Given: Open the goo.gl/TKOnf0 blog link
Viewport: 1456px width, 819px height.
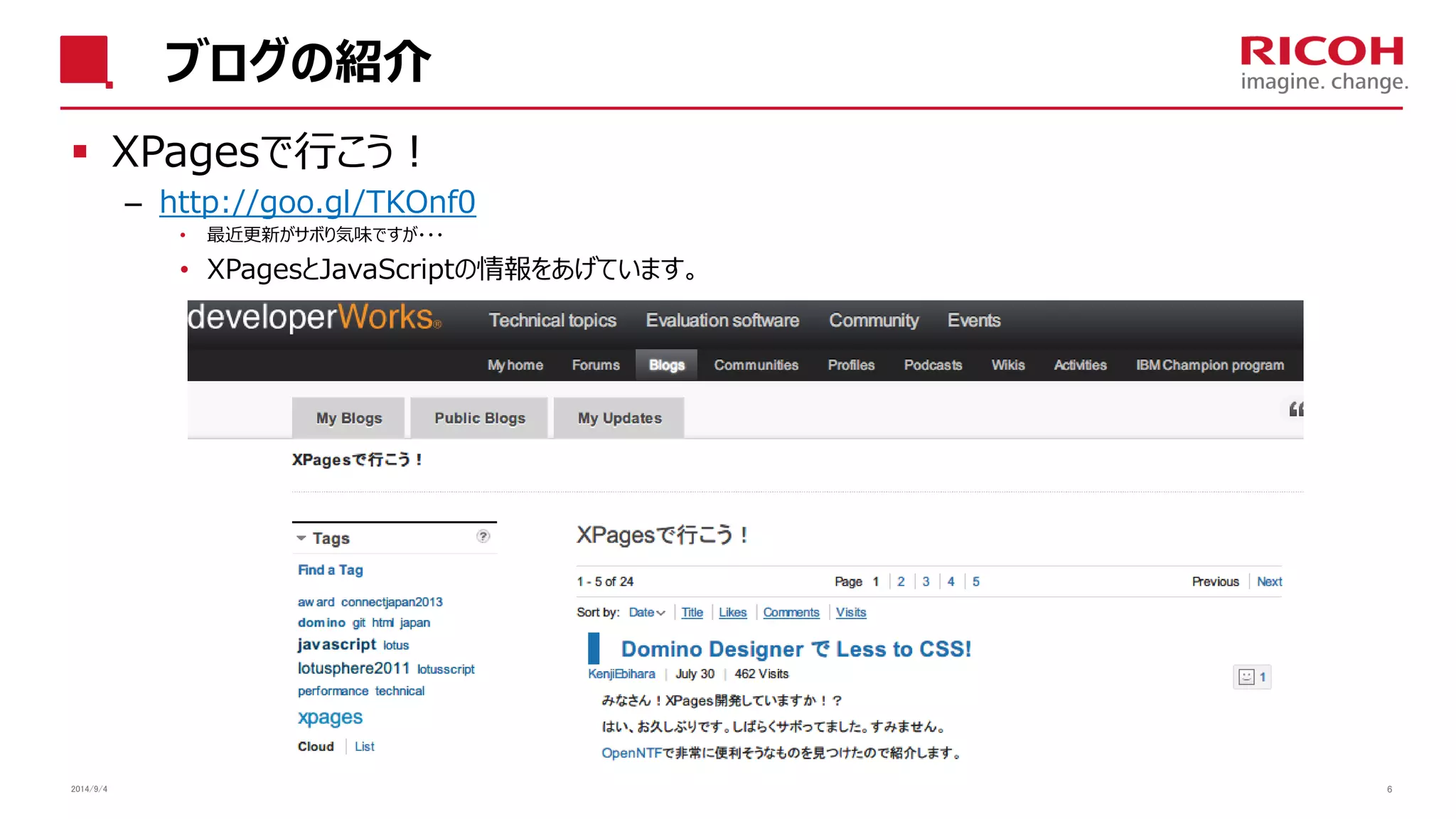Looking at the screenshot, I should click(x=317, y=202).
